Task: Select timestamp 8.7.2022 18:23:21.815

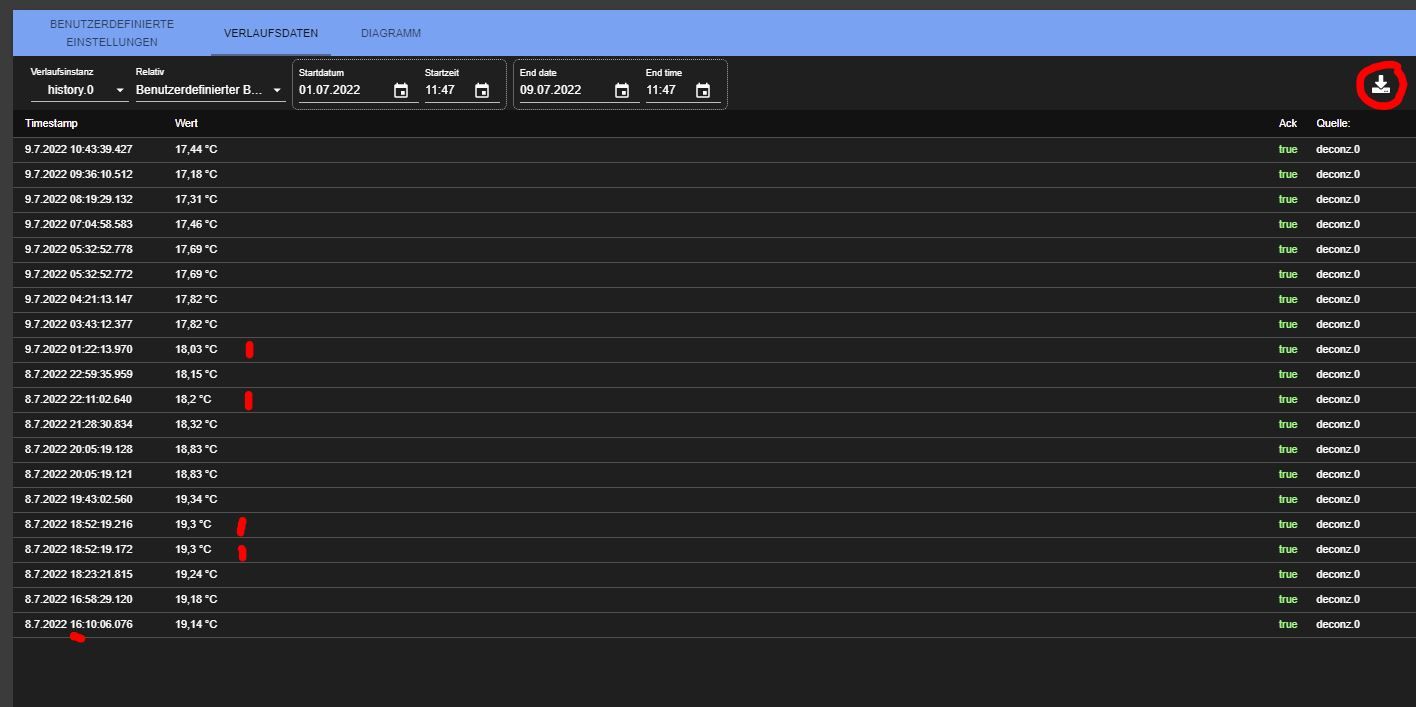Action: coord(79,574)
